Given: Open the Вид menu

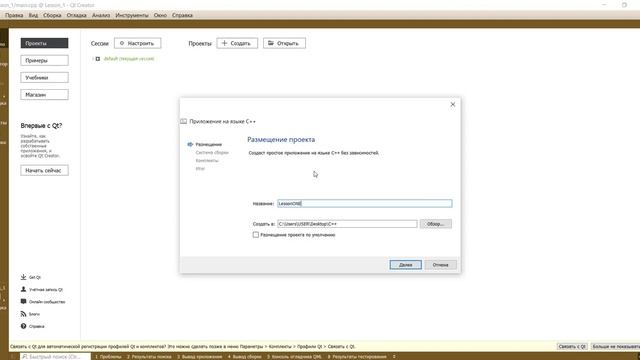Looking at the screenshot, I should coord(33,15).
